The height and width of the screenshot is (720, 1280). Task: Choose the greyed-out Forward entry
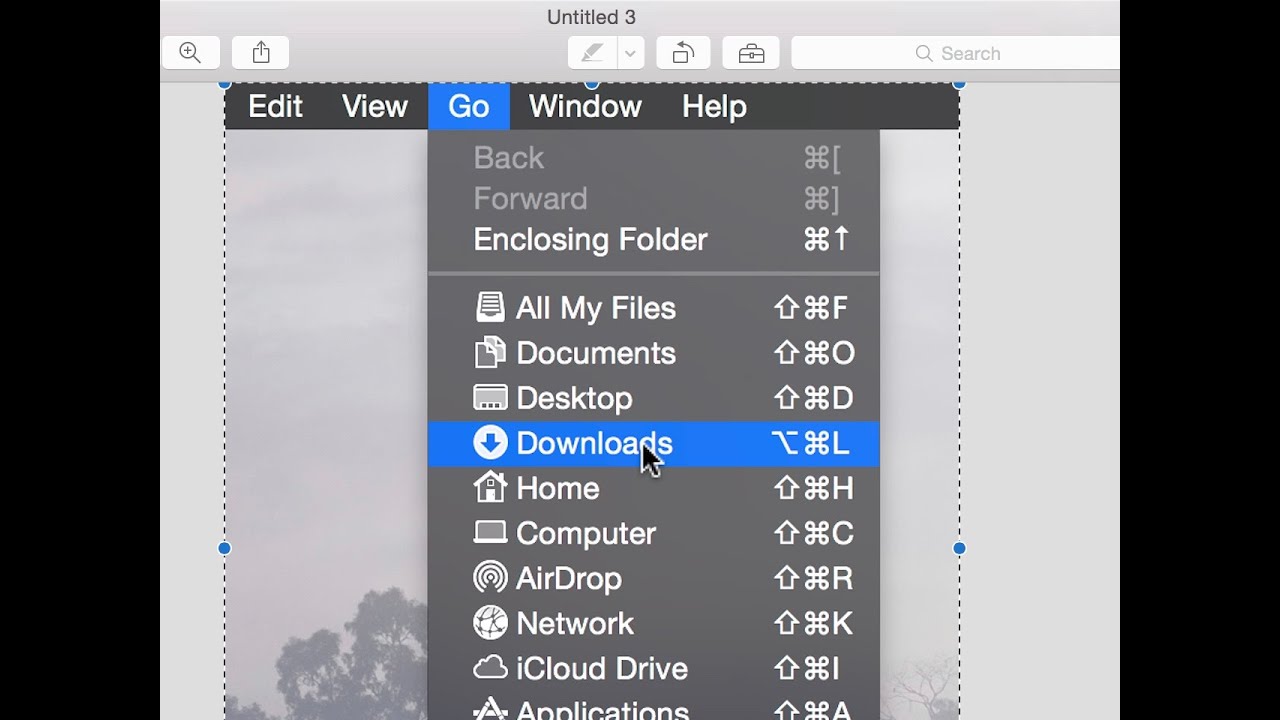654,198
